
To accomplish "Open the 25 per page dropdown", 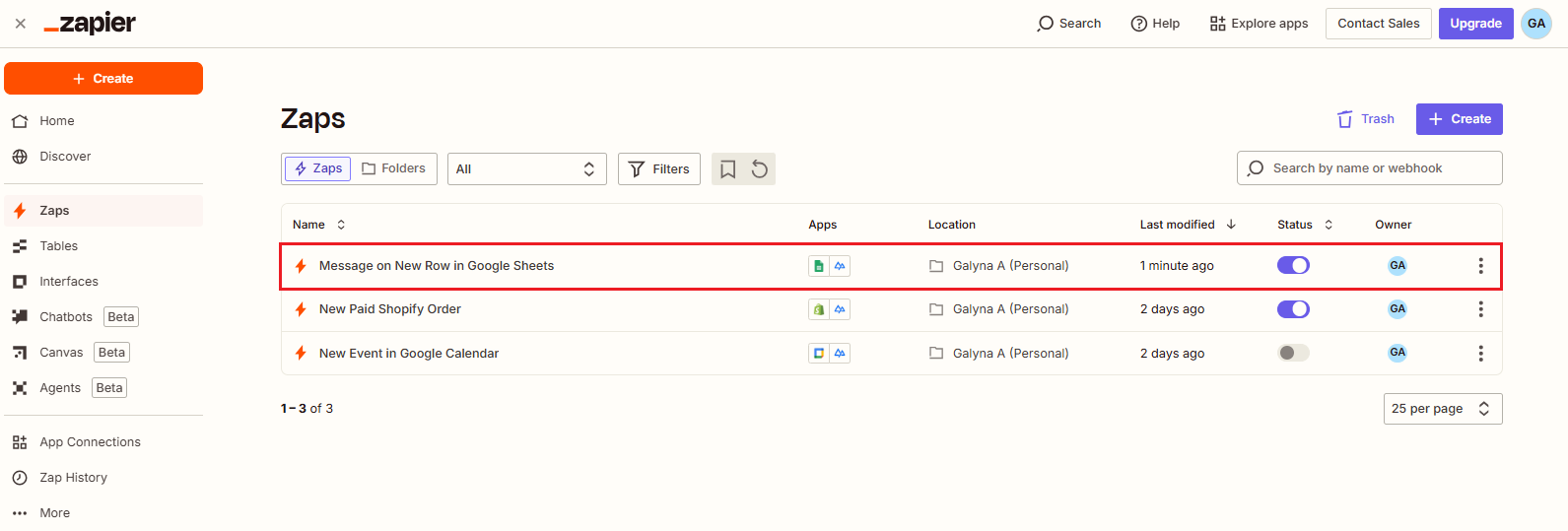I will point(1443,409).
